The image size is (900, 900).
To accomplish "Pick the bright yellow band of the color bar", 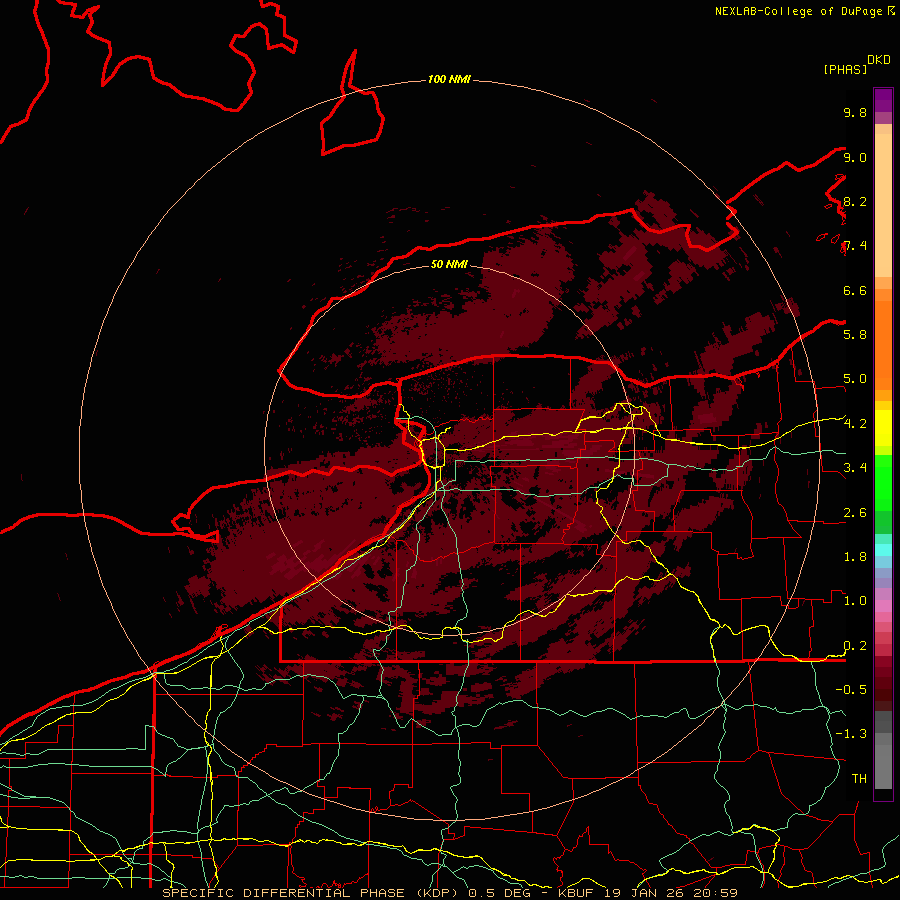I will coord(883,428).
